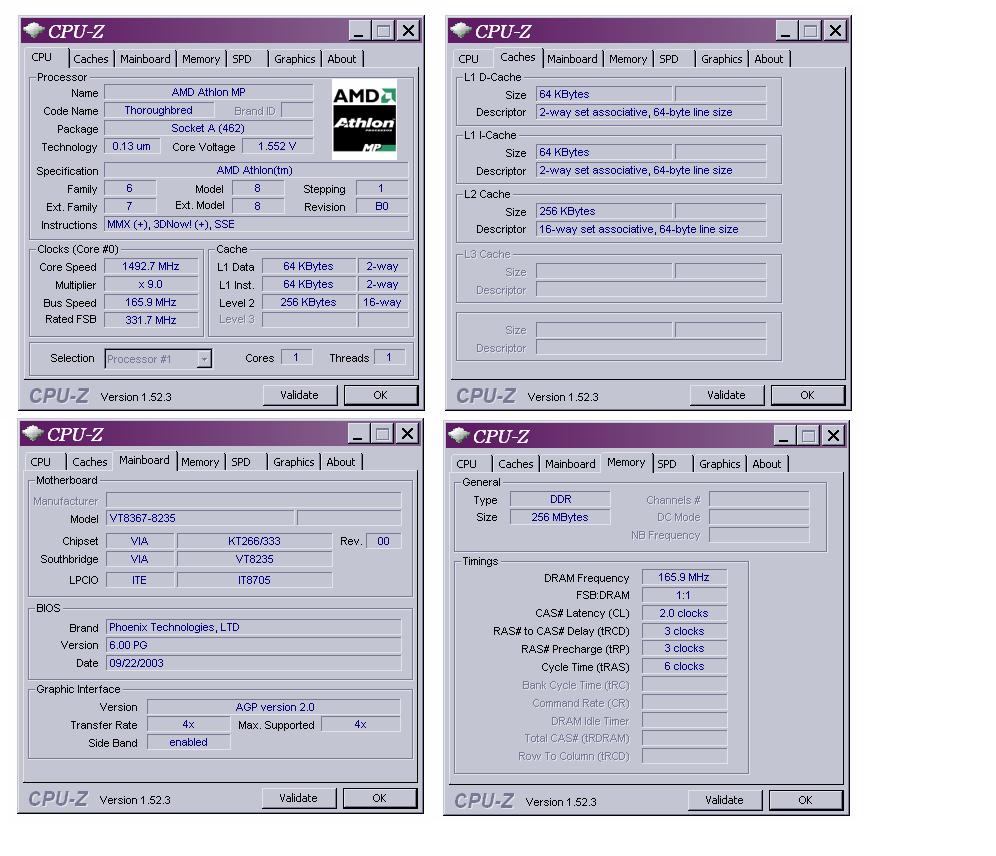Click the 'AMD Athlon MP' name field
This screenshot has width=996, height=856.
point(208,93)
